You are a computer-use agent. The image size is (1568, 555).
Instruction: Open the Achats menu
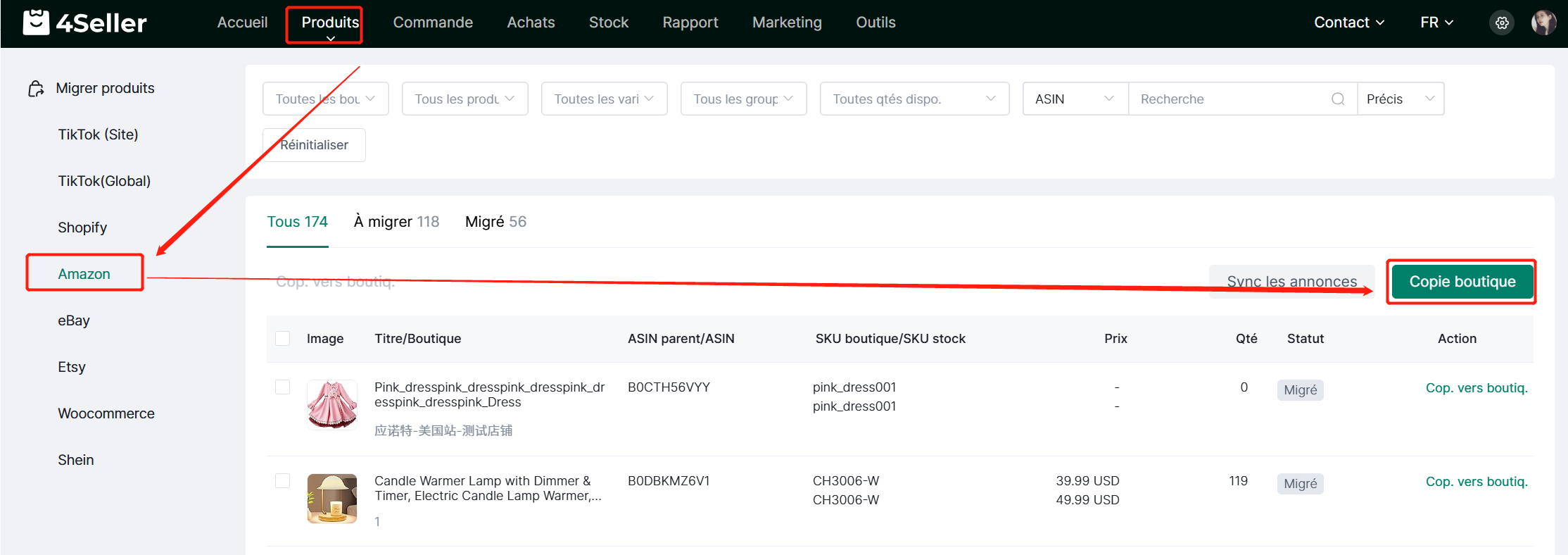(x=531, y=23)
